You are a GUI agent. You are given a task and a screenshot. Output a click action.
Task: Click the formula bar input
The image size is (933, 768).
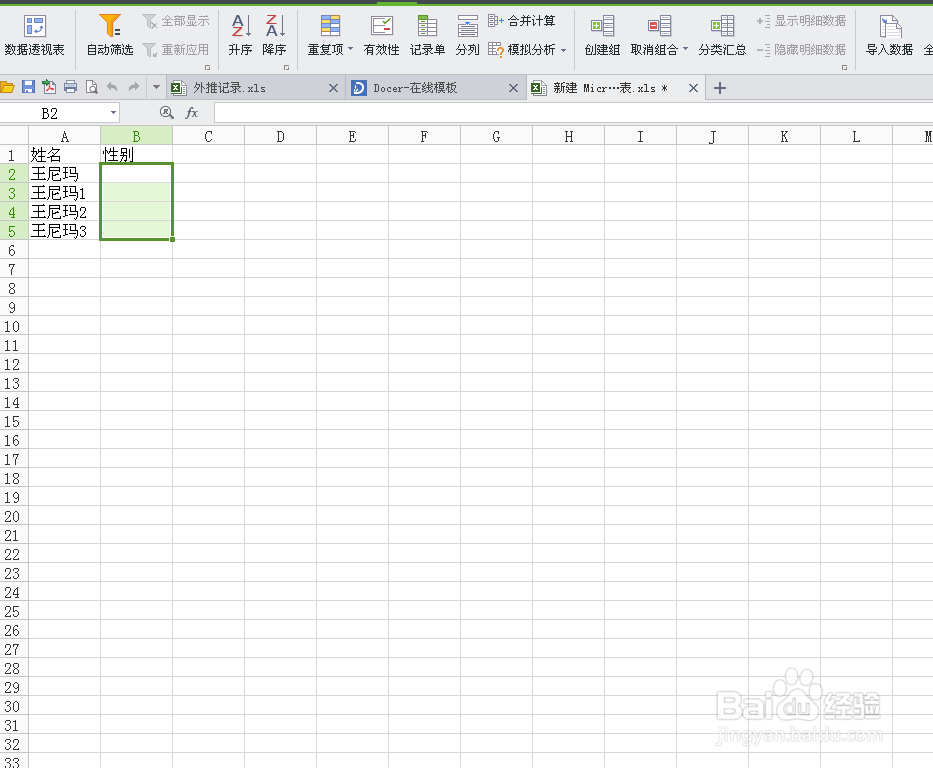click(x=573, y=113)
